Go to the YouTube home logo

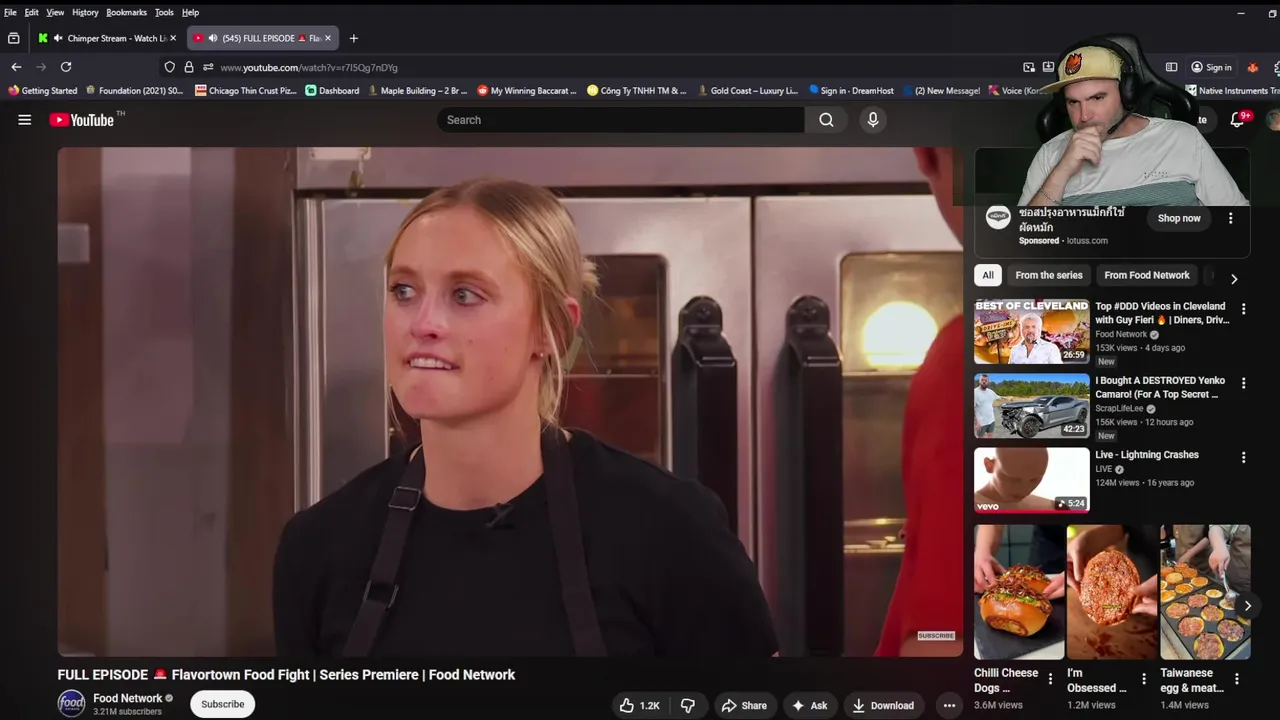tap(81, 120)
